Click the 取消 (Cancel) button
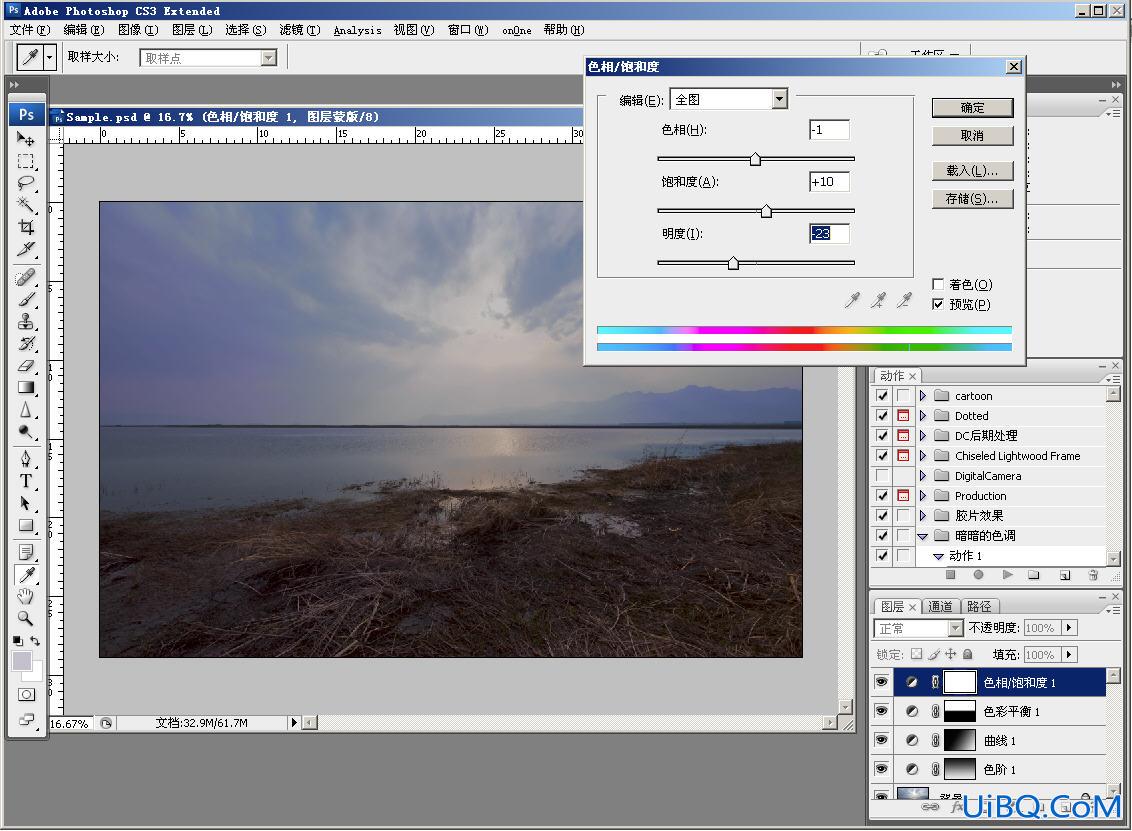The width and height of the screenshot is (1132, 831). (x=972, y=135)
